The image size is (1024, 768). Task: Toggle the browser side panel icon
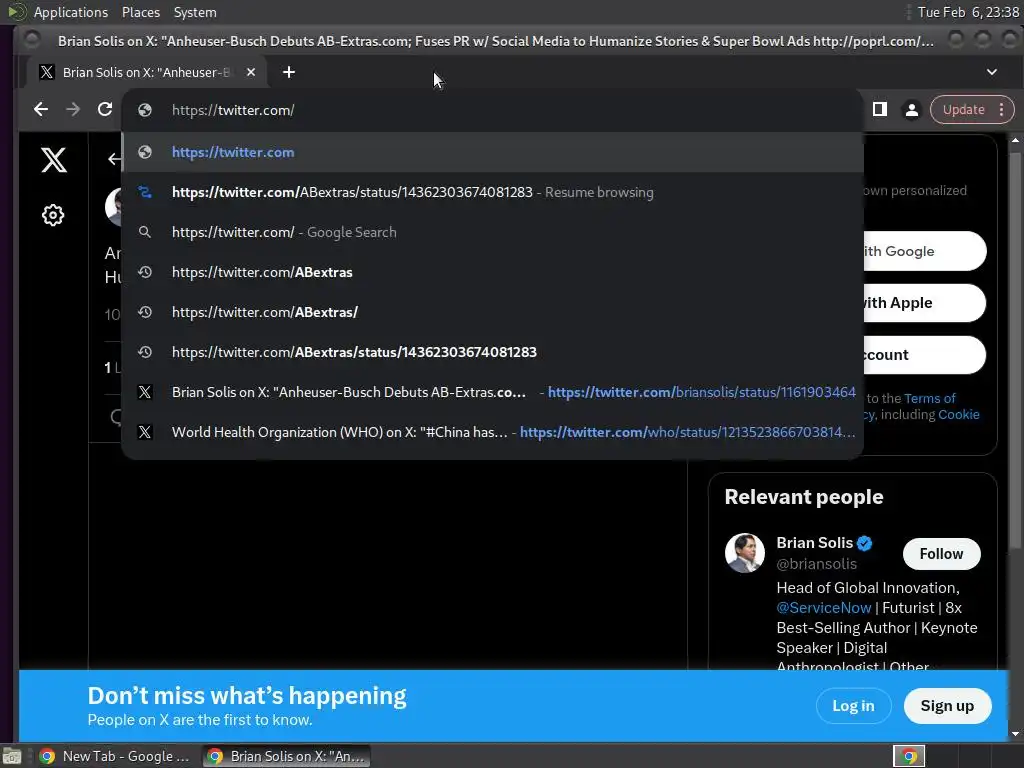[x=880, y=109]
